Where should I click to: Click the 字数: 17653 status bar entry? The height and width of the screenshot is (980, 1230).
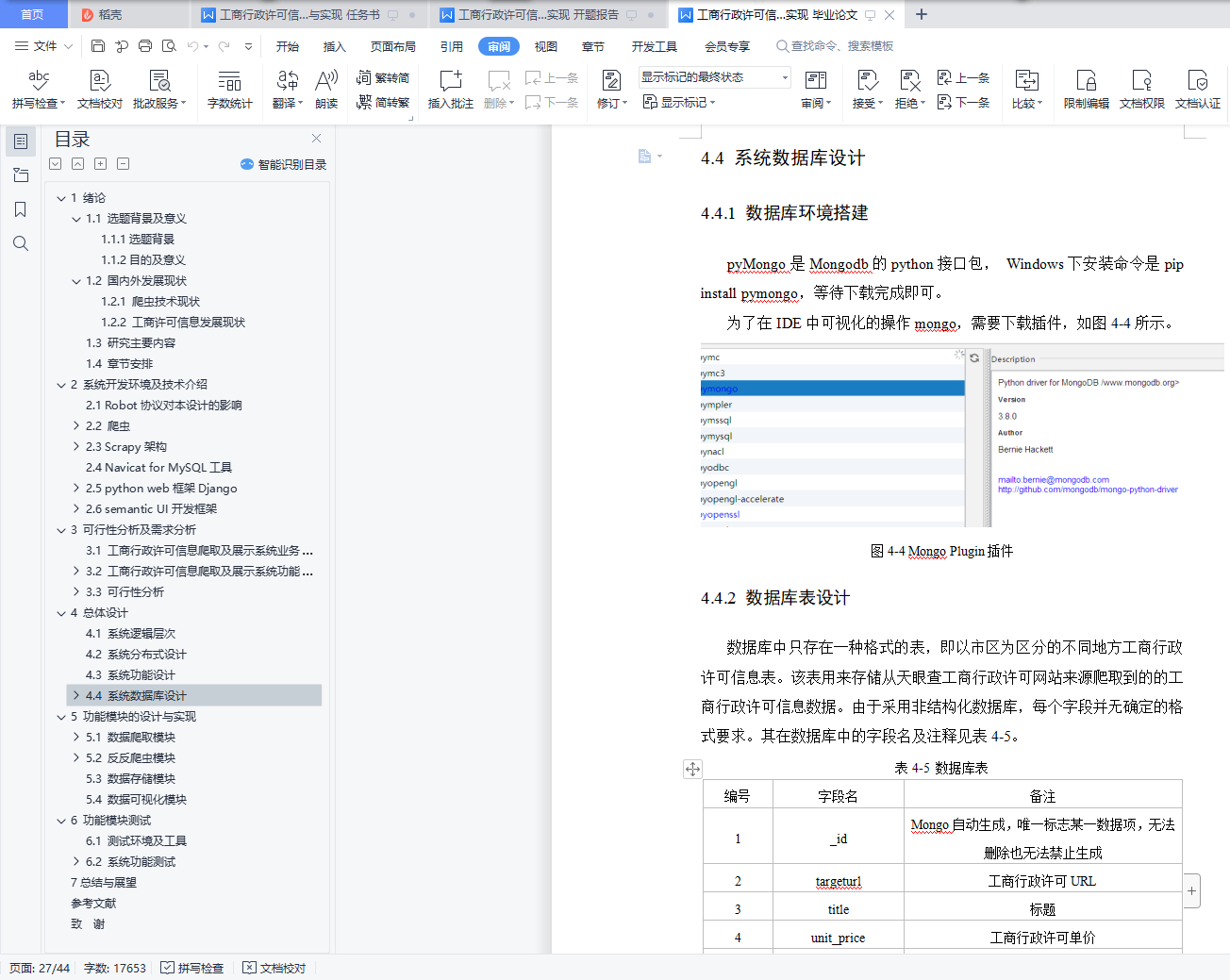(115, 968)
